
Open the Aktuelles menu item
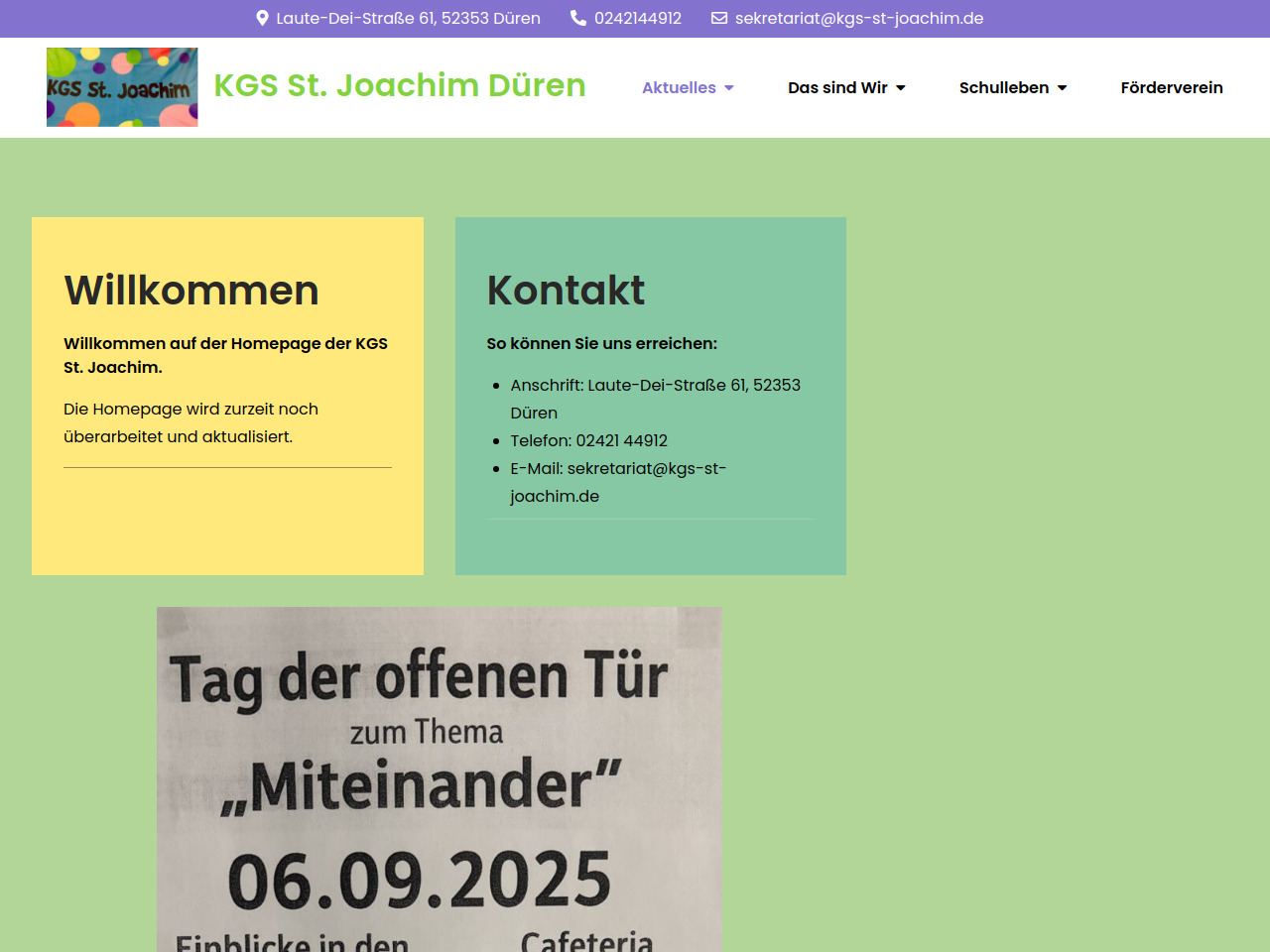[x=679, y=87]
